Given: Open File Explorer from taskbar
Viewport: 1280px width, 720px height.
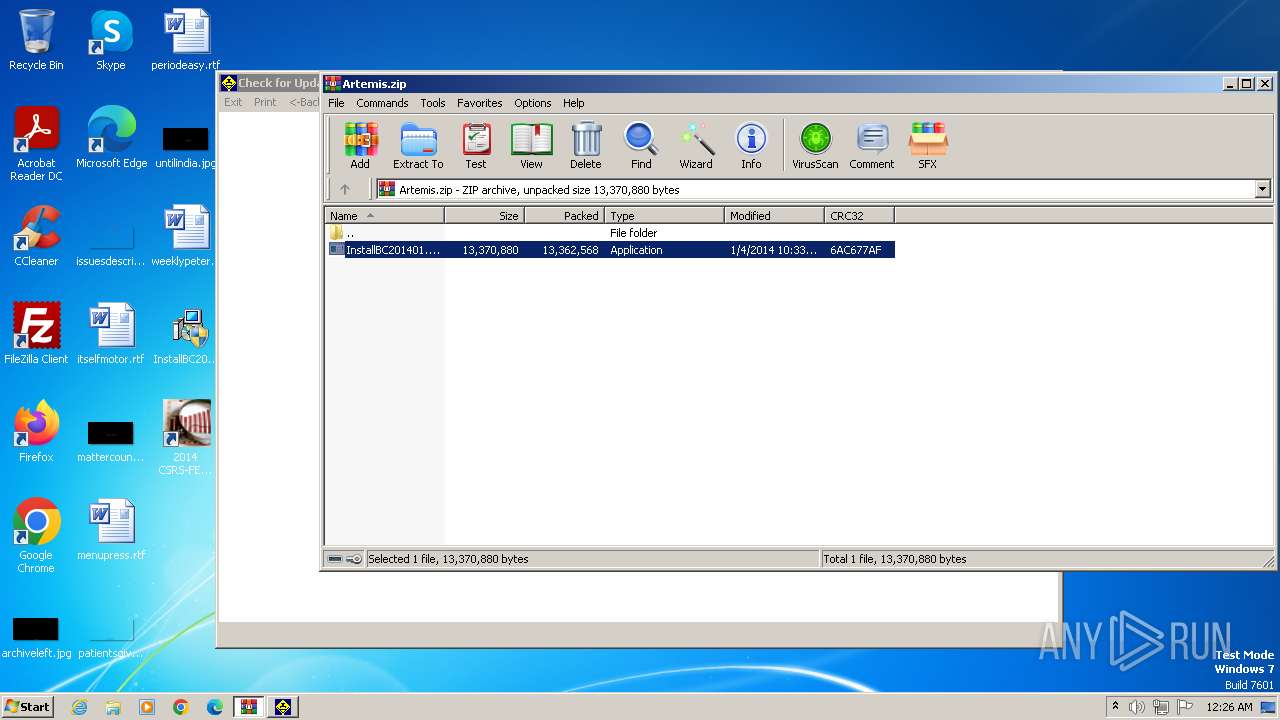Looking at the screenshot, I should (x=113, y=707).
